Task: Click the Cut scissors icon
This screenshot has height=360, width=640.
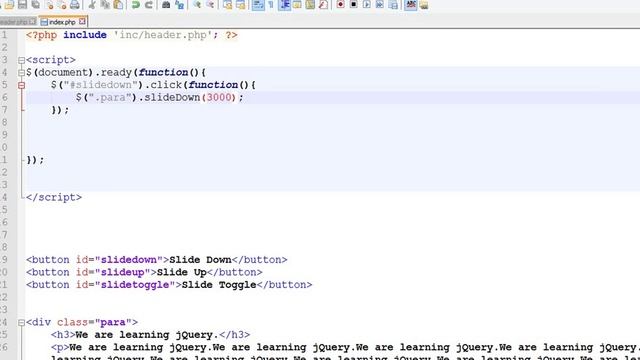Action: pyautogui.click(x=92, y=4)
